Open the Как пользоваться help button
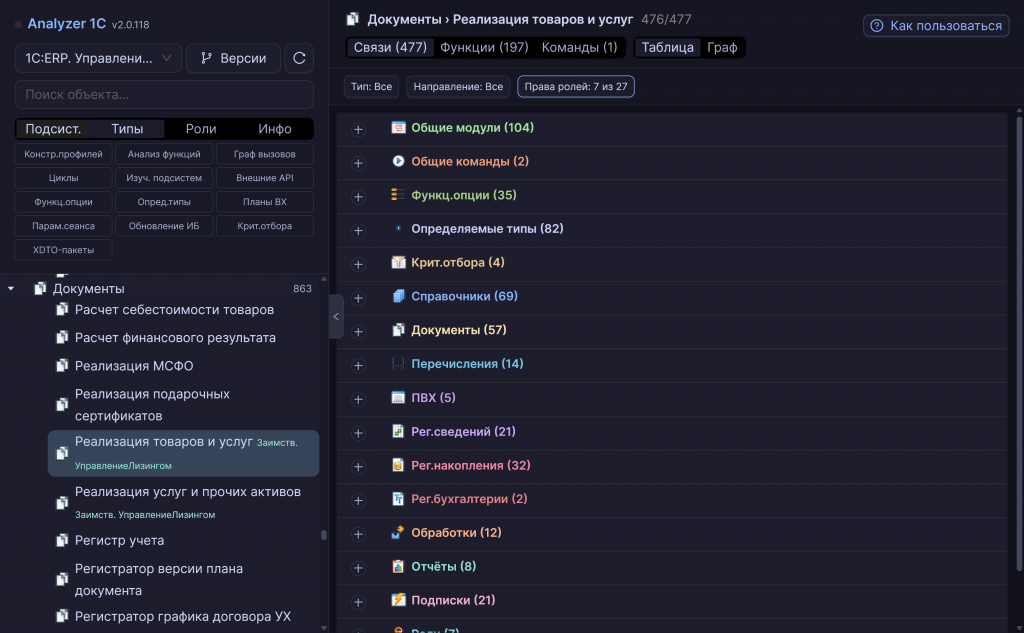 936,25
